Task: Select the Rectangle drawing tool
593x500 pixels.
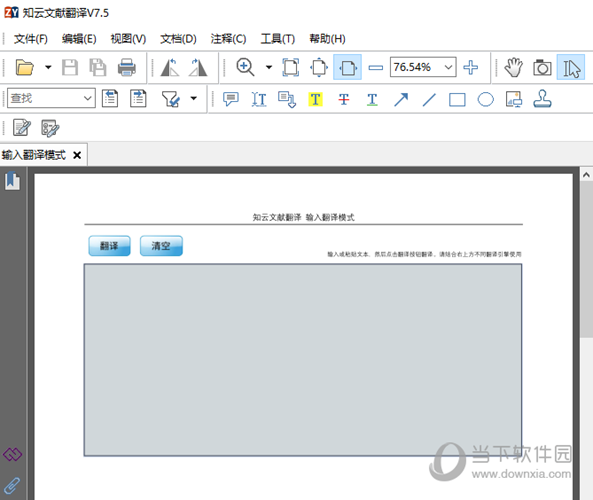Action: 457,100
